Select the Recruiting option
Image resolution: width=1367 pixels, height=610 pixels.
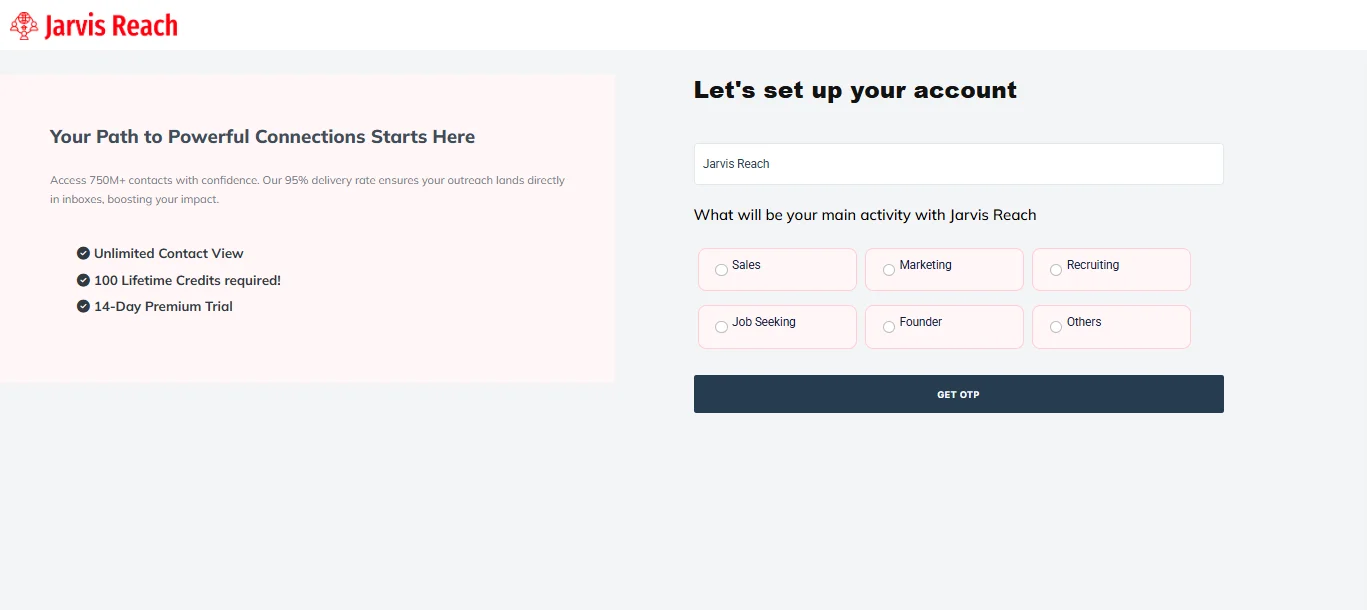tap(1056, 269)
